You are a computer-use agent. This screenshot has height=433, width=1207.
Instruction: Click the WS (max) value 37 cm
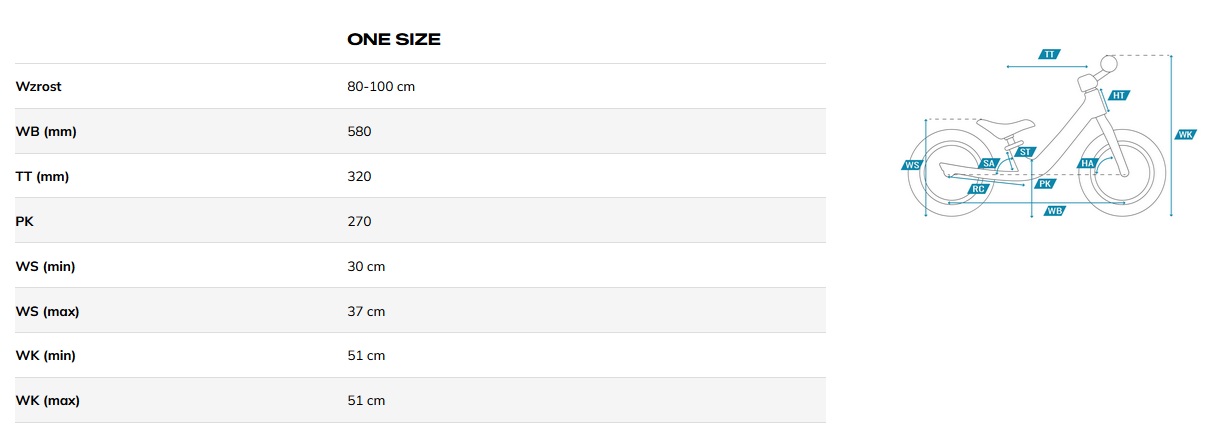pos(366,311)
